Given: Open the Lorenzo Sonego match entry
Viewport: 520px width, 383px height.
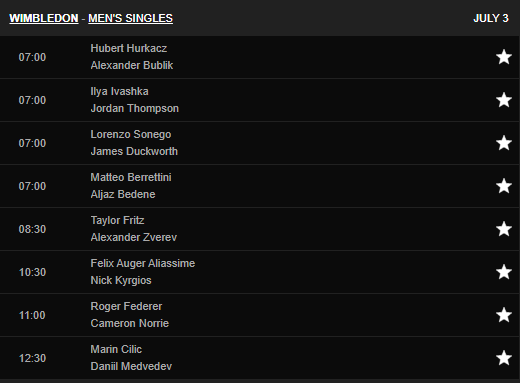Looking at the screenshot, I should click(x=260, y=143).
